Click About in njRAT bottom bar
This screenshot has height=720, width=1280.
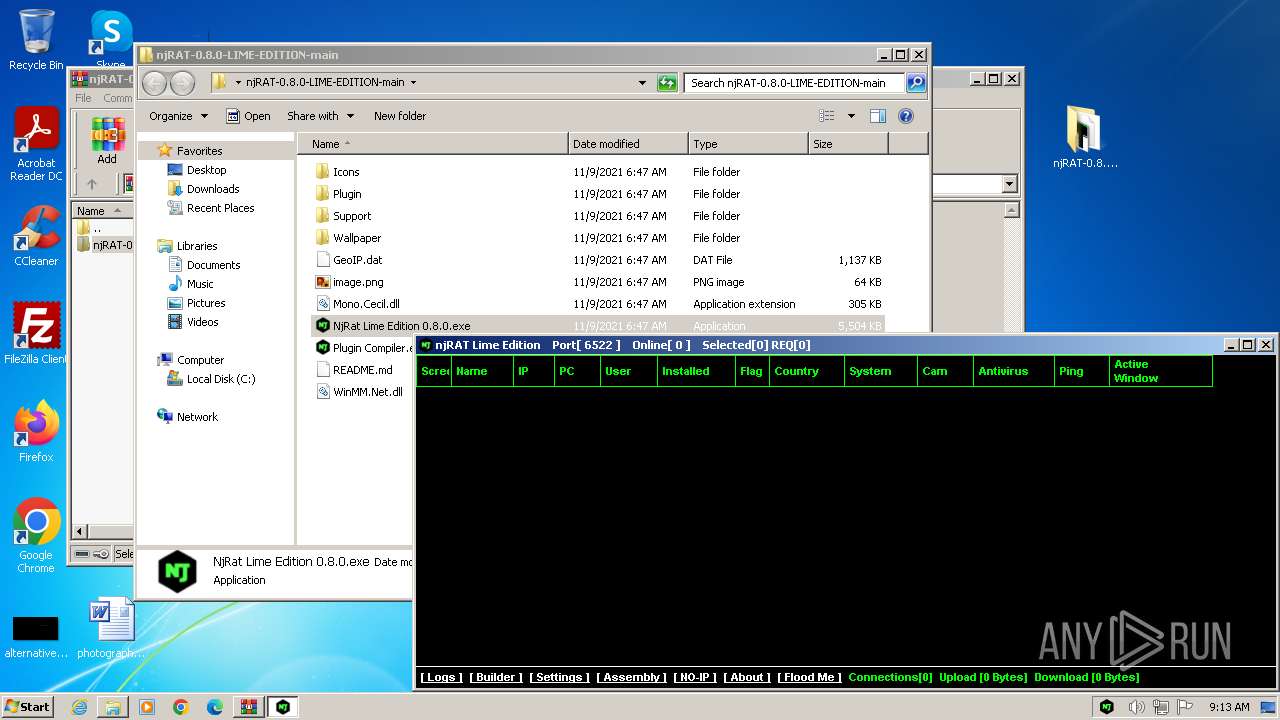747,677
